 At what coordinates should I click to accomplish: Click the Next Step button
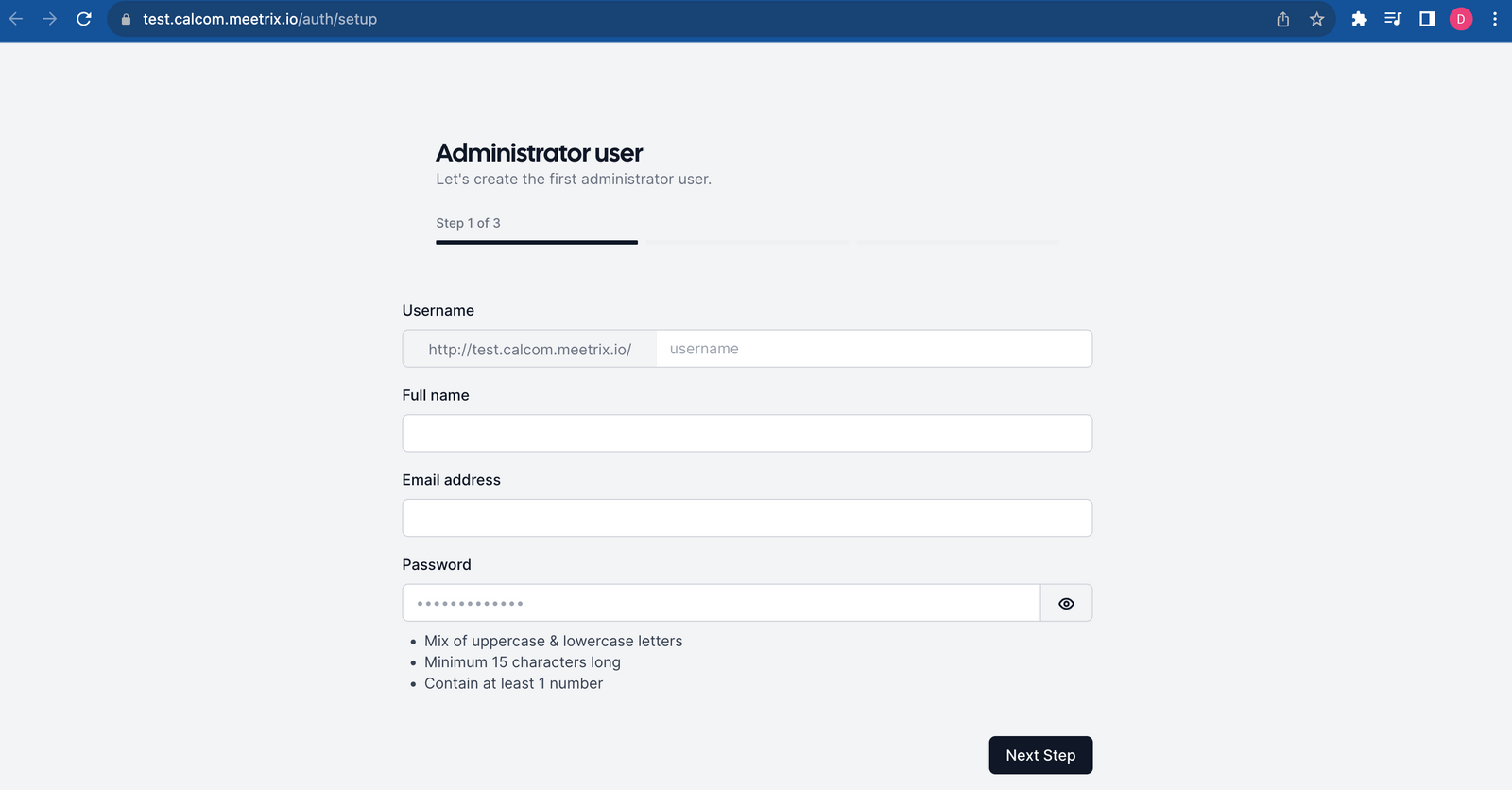coord(1040,755)
